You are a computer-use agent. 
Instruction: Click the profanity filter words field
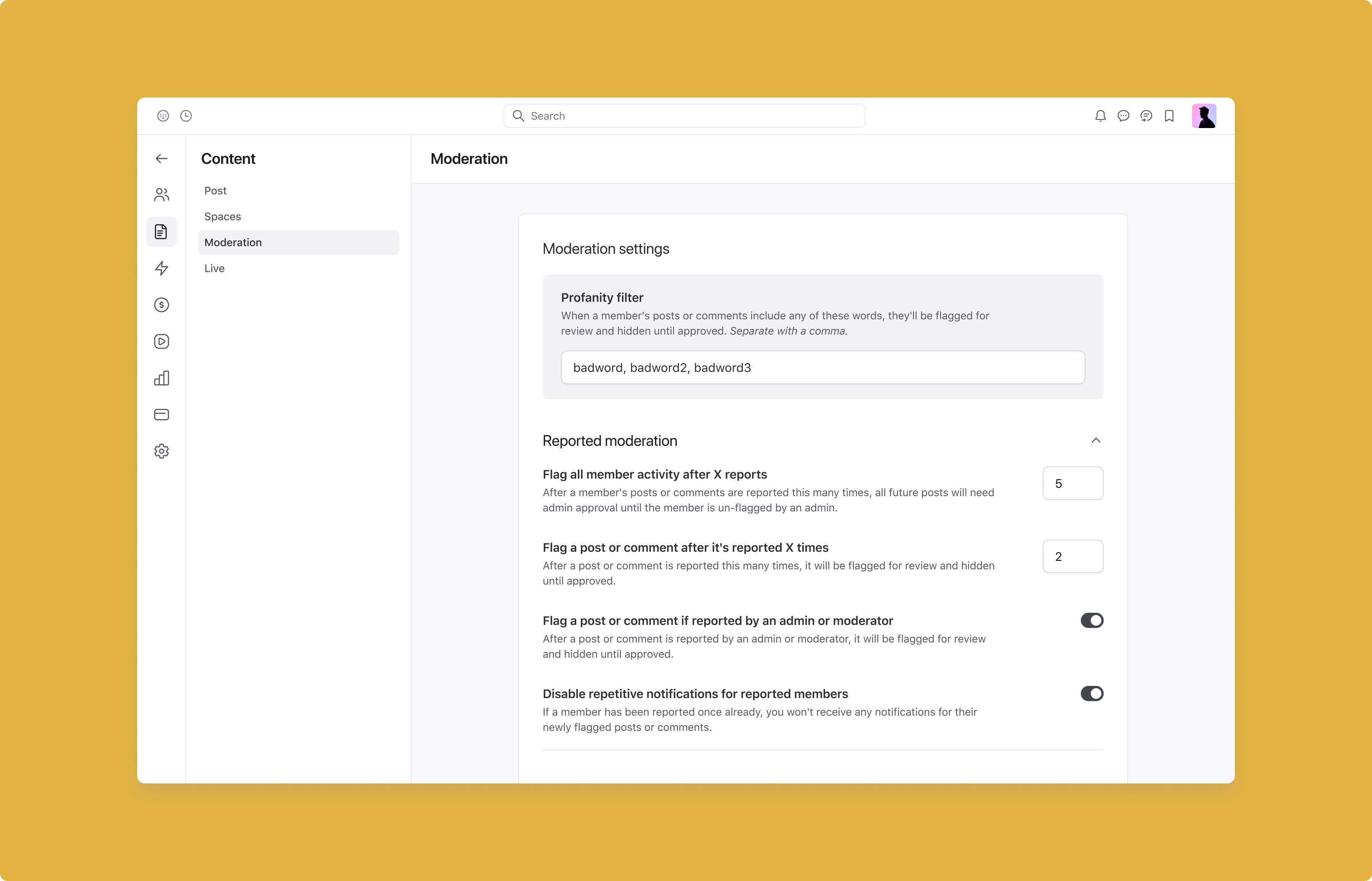pyautogui.click(x=823, y=367)
